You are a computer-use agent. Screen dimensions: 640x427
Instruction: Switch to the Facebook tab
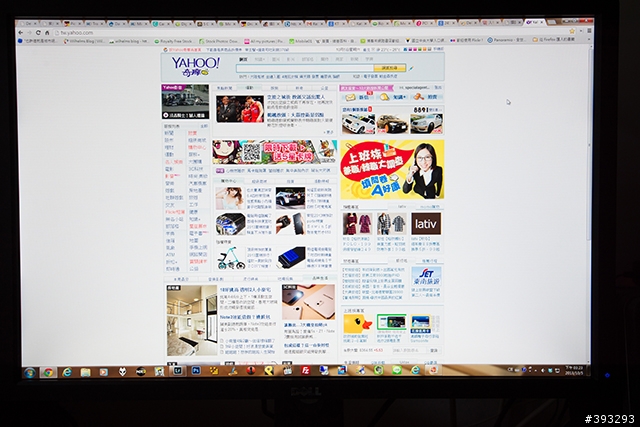tap(337, 24)
